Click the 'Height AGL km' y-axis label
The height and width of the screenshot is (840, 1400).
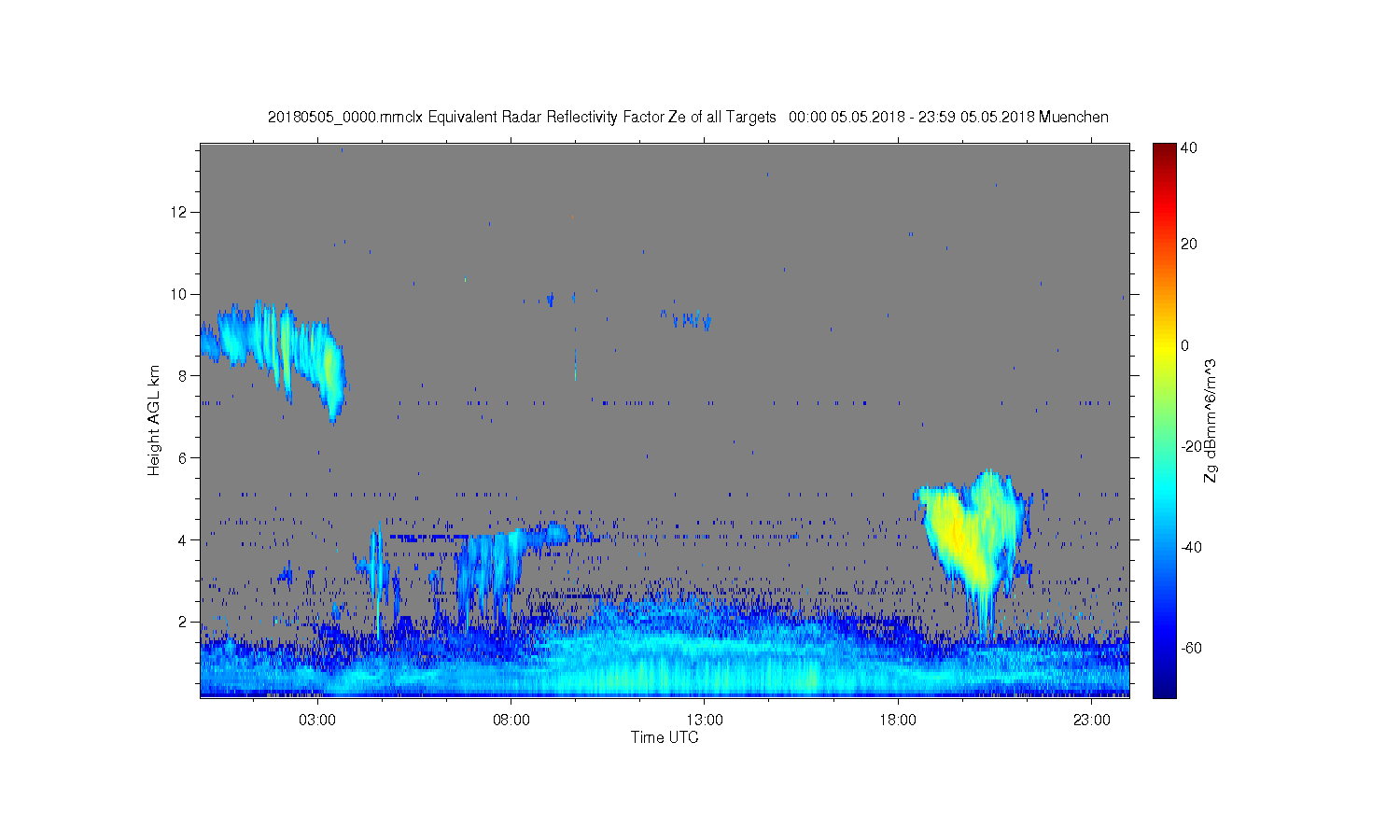click(x=154, y=420)
